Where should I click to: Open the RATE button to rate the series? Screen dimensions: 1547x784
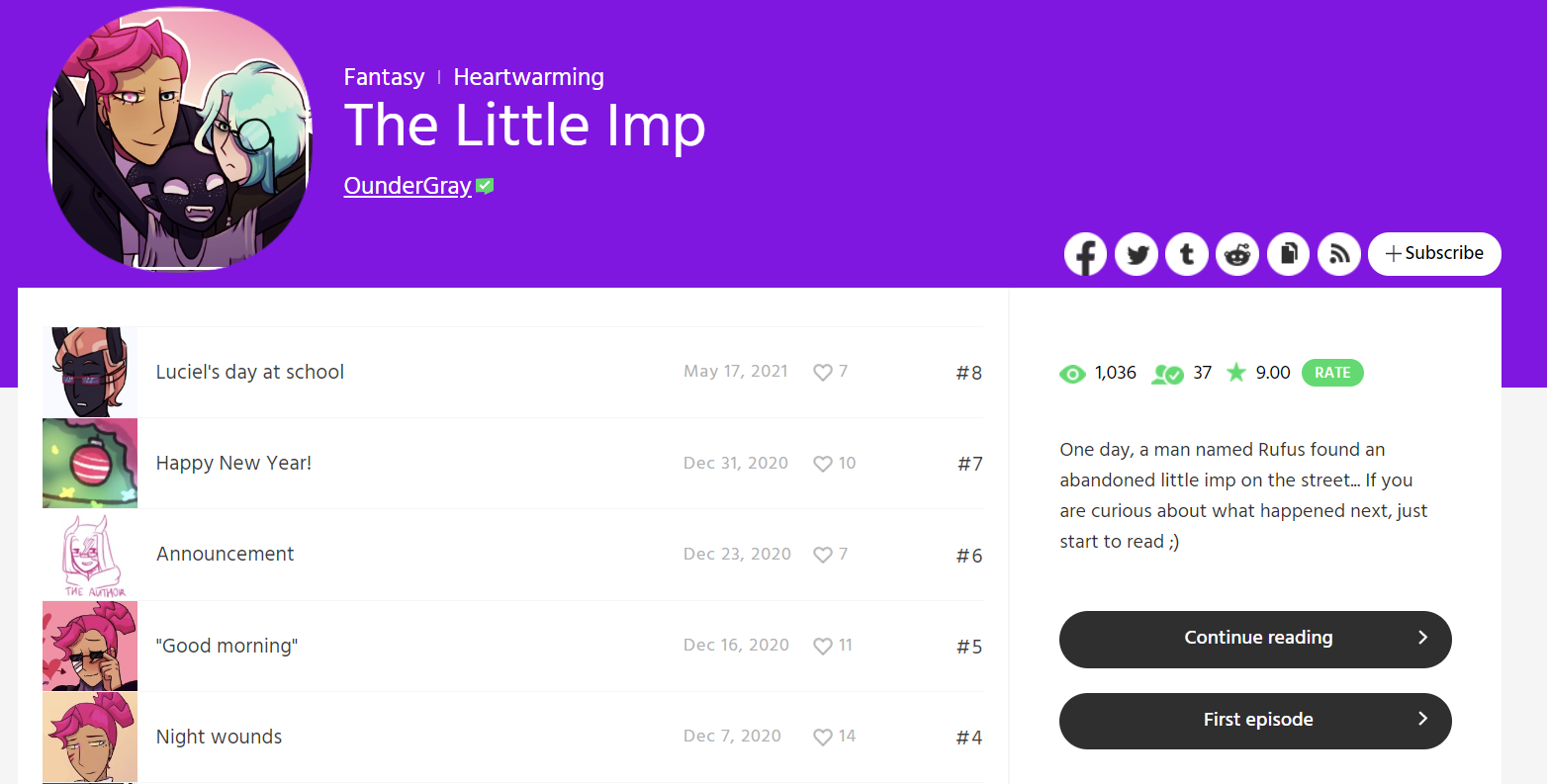tap(1332, 373)
